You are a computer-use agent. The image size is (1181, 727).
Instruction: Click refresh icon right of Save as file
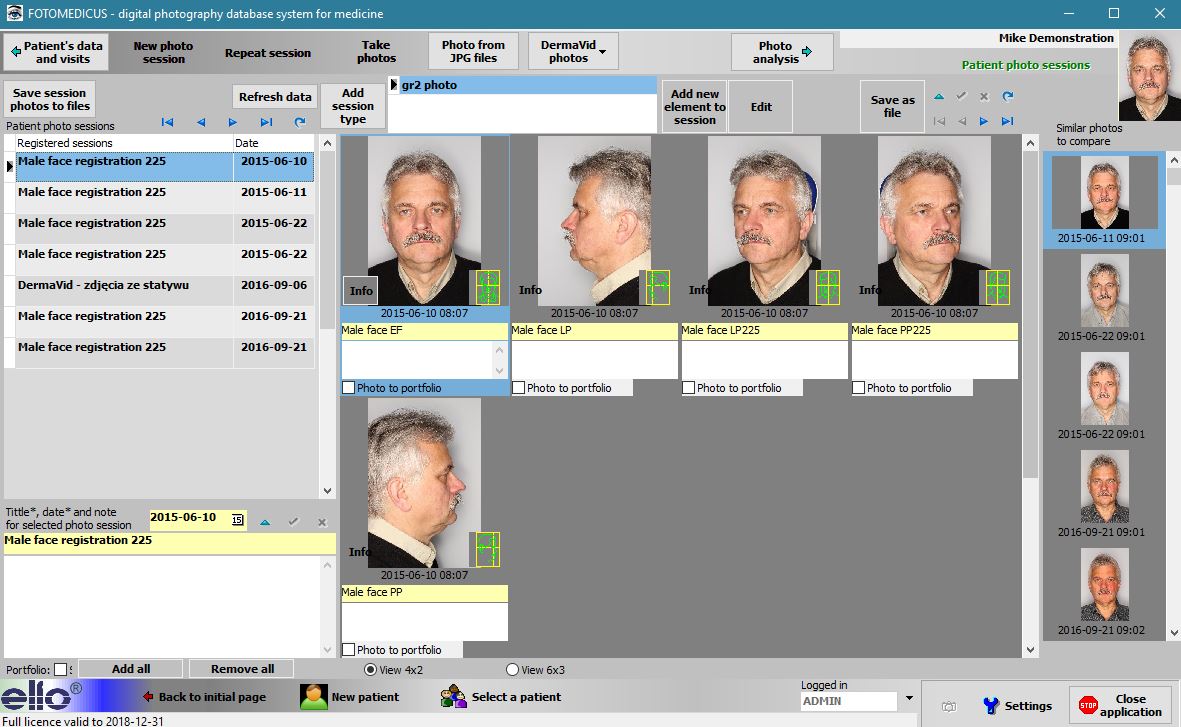tap(1008, 96)
